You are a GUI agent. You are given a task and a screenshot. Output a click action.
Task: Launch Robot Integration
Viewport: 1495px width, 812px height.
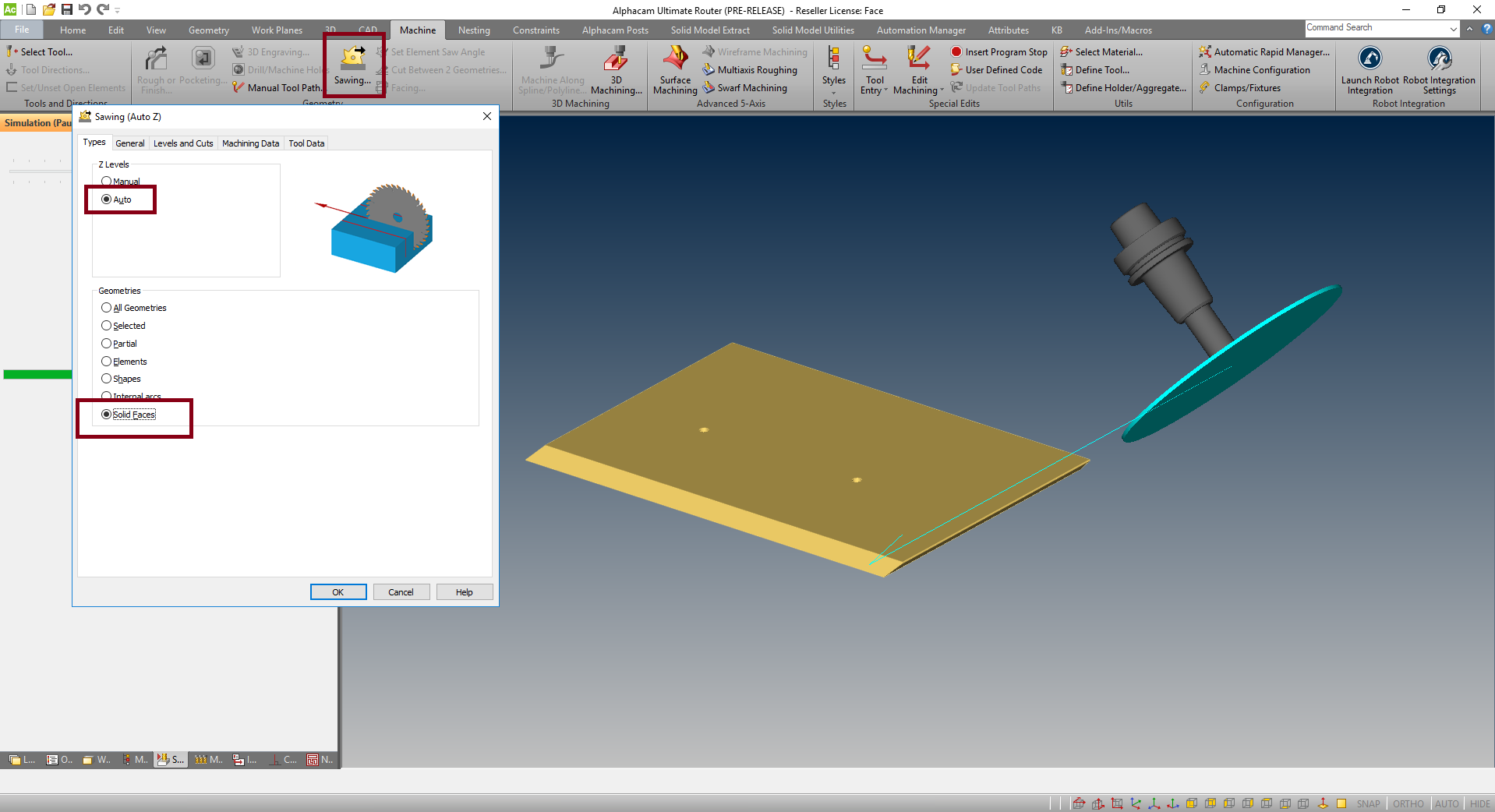tap(1370, 69)
